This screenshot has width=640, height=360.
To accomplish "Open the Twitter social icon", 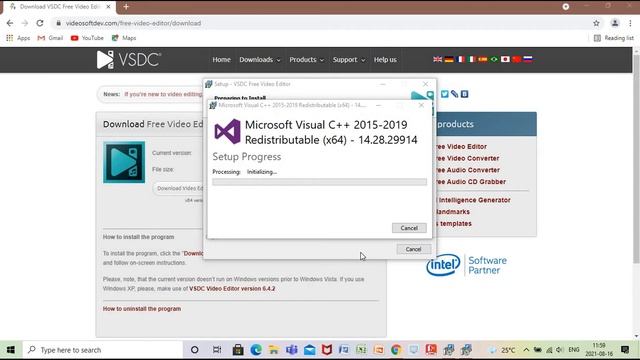I will (x=444, y=94).
